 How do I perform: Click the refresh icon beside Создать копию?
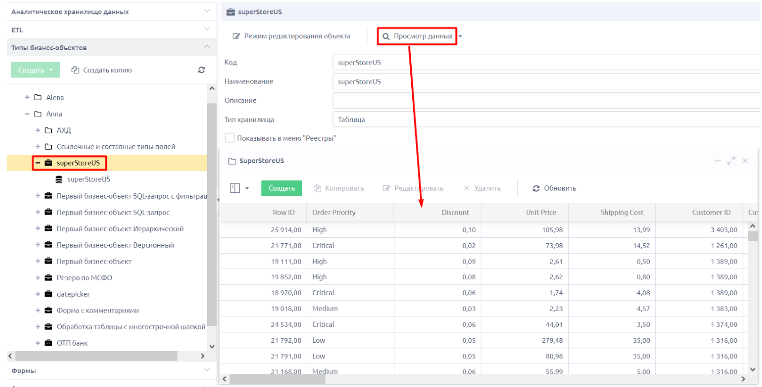201,70
